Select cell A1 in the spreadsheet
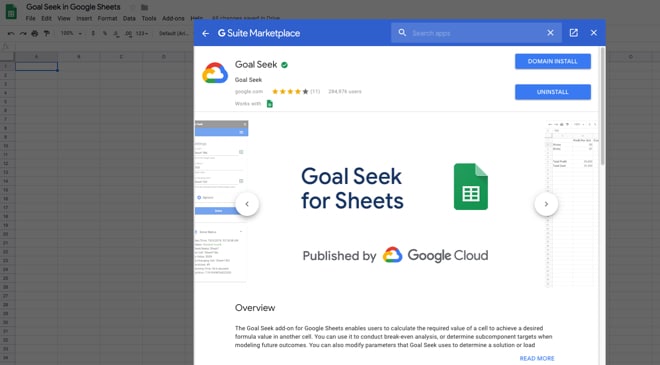The width and height of the screenshot is (660, 365). [x=37, y=67]
